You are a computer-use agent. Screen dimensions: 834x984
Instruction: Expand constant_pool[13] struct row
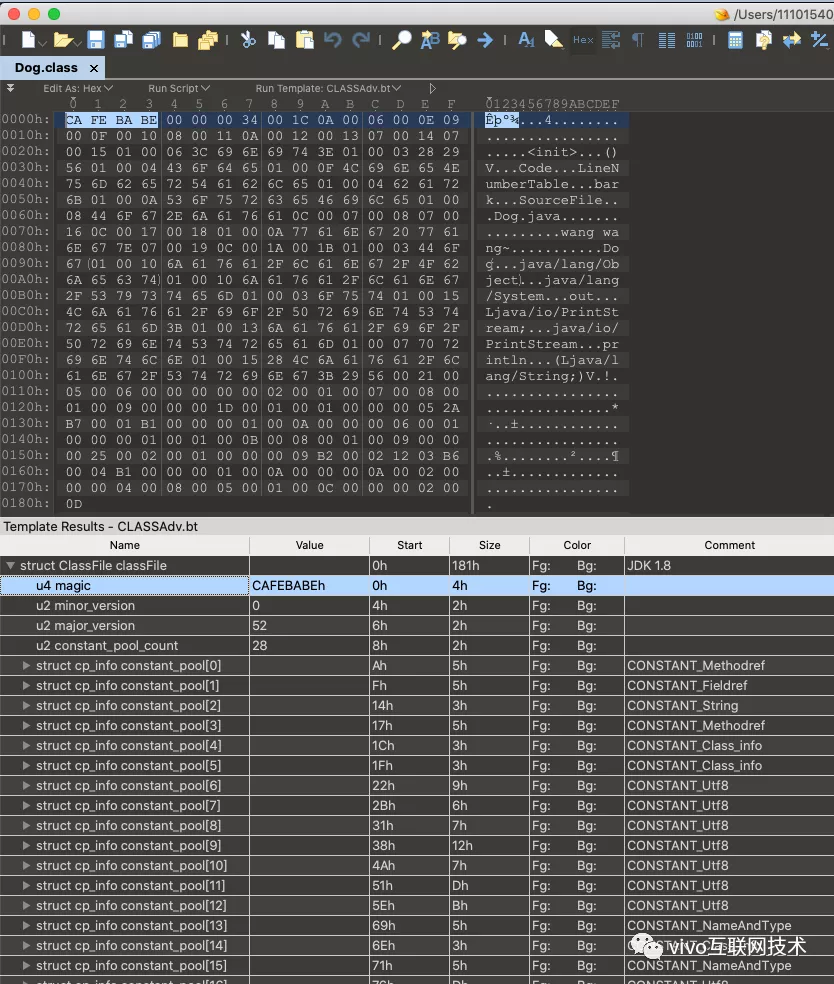pos(26,926)
